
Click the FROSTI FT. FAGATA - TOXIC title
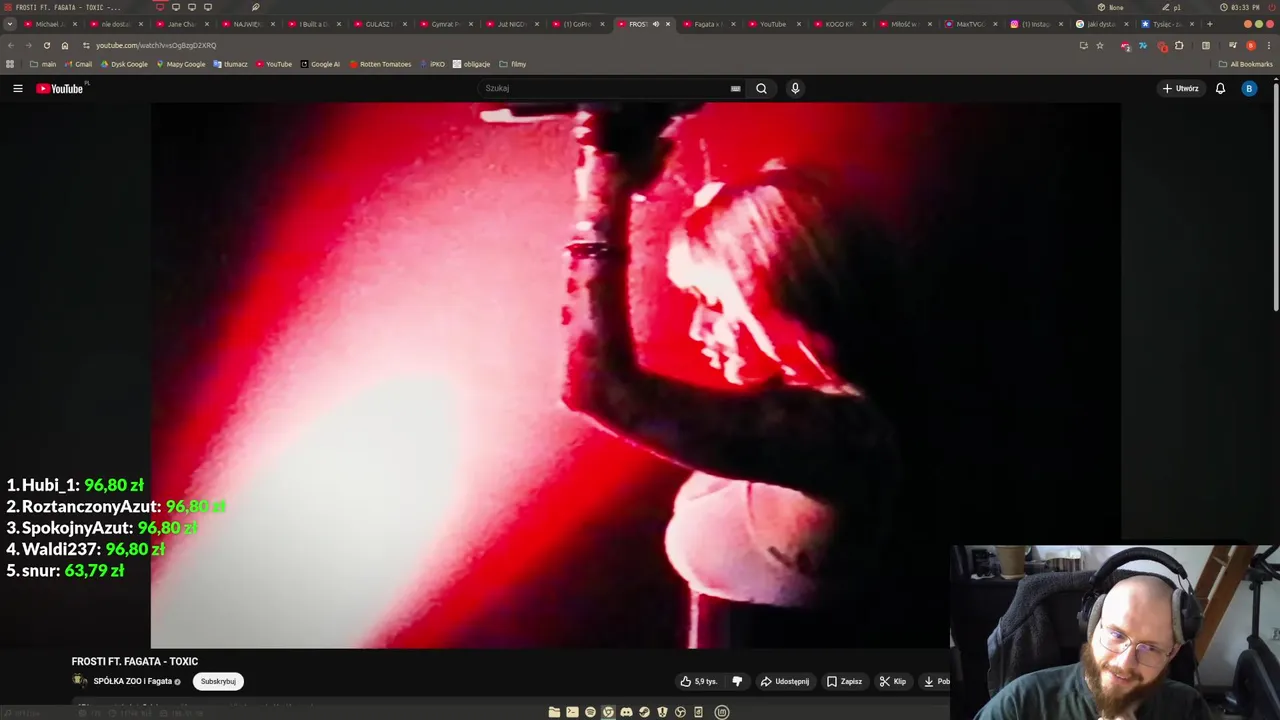135,662
